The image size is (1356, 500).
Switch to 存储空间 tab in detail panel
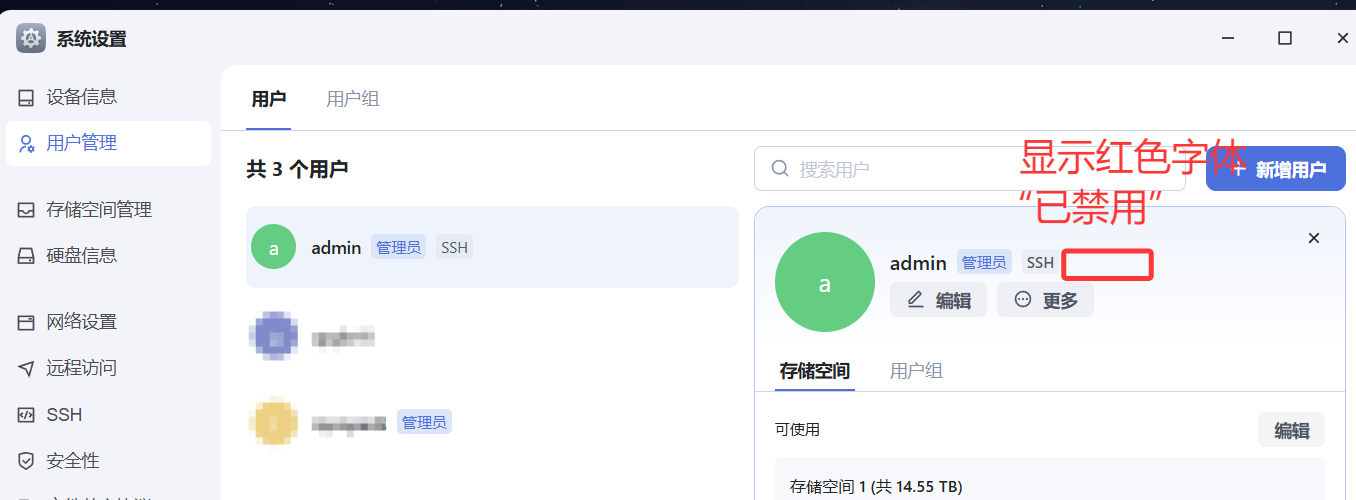click(x=815, y=371)
